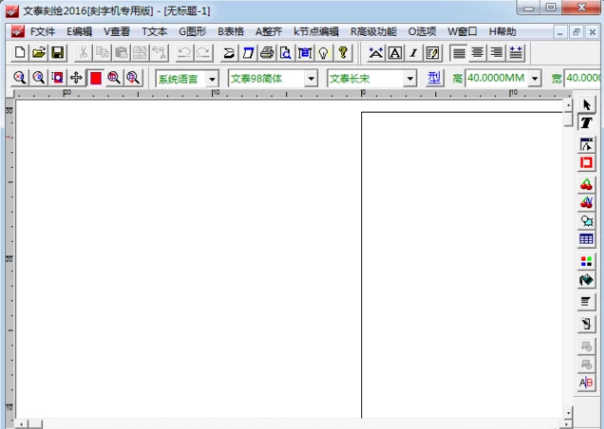This screenshot has width=604, height=429.
Task: Open the 文泰长宋 font dropdown
Action: click(410, 79)
